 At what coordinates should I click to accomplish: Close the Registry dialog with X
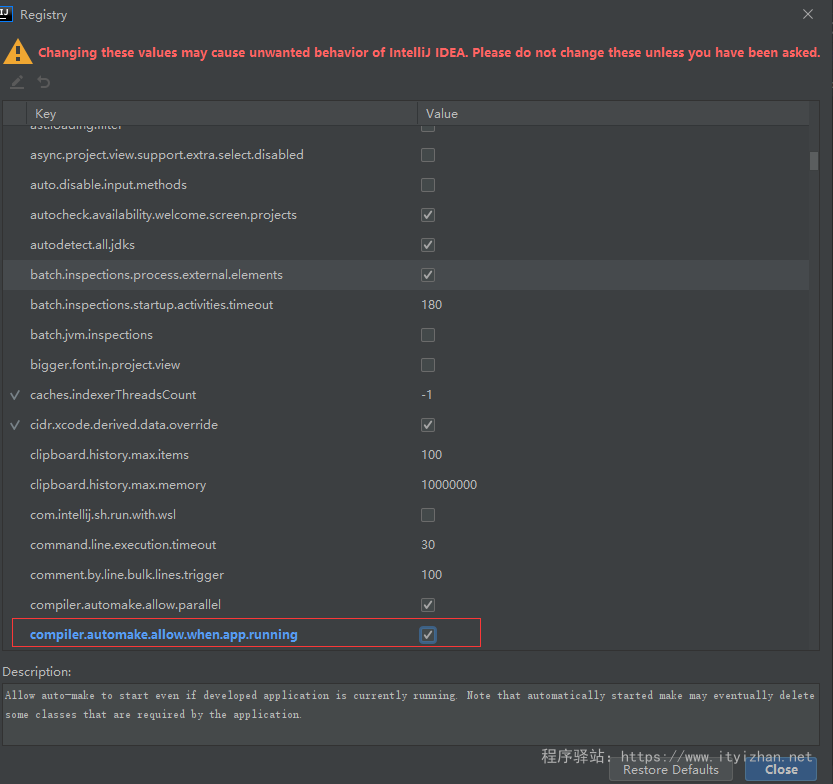tap(808, 14)
